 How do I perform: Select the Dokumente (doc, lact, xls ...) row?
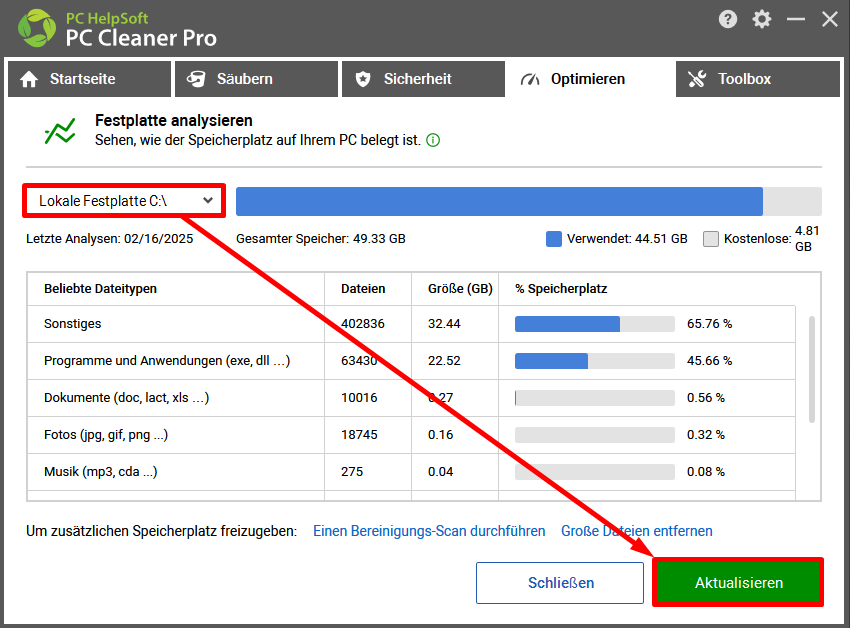[x=411, y=398]
